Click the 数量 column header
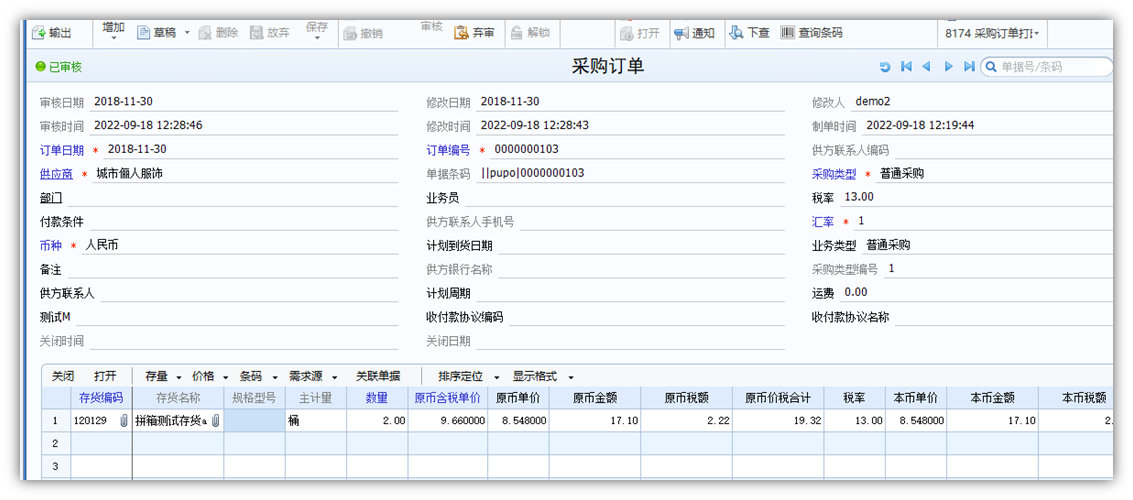 pyautogui.click(x=376, y=397)
